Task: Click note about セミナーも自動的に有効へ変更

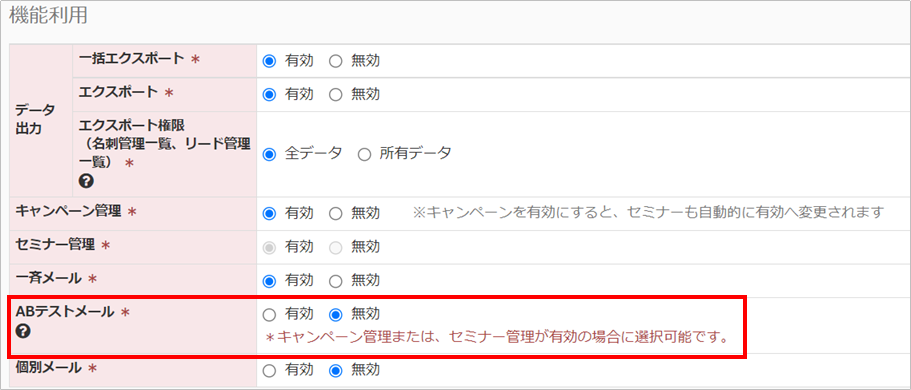Action: tap(648, 213)
